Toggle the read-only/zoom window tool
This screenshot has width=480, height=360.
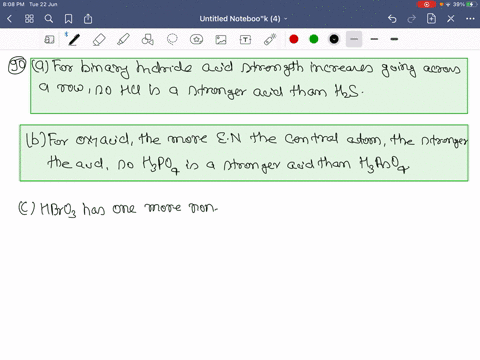pyautogui.click(x=49, y=40)
